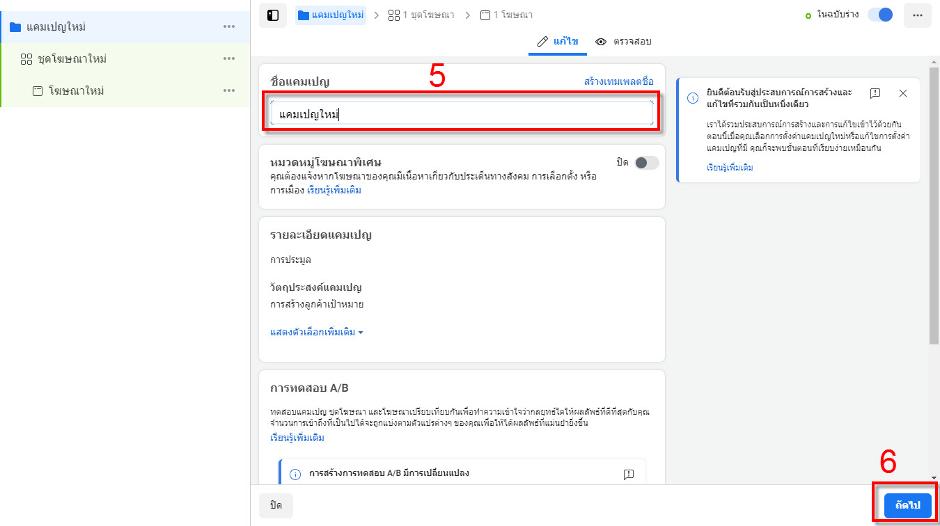Click the สร้างเทมเพลตชื่อ link
This screenshot has height=526, width=940.
coord(617,81)
